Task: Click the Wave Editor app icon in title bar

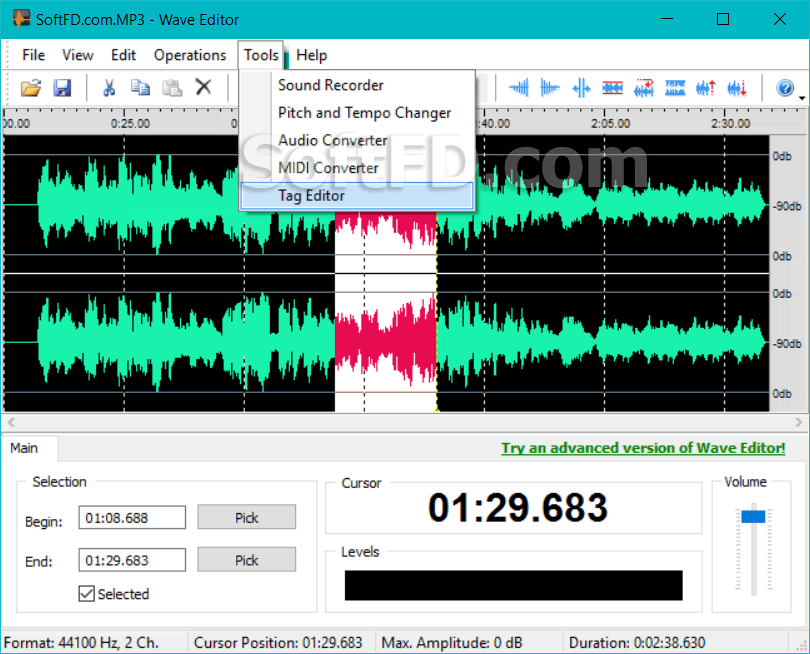Action: point(21,19)
